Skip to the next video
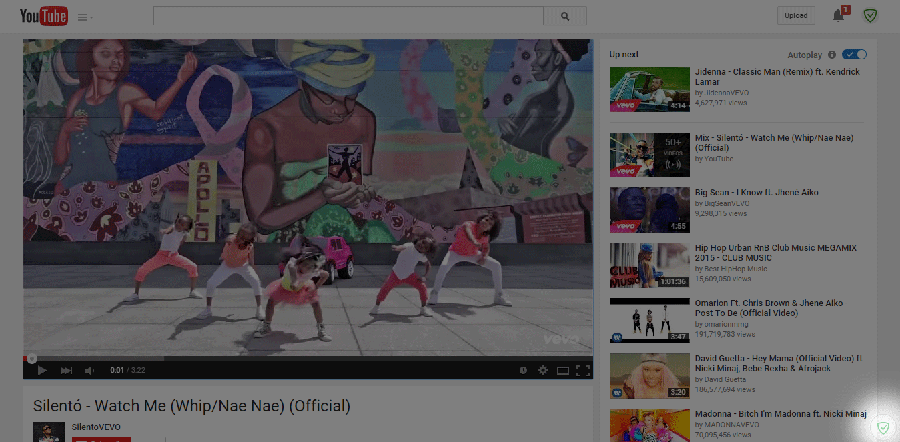This screenshot has width=900, height=442. click(x=66, y=370)
